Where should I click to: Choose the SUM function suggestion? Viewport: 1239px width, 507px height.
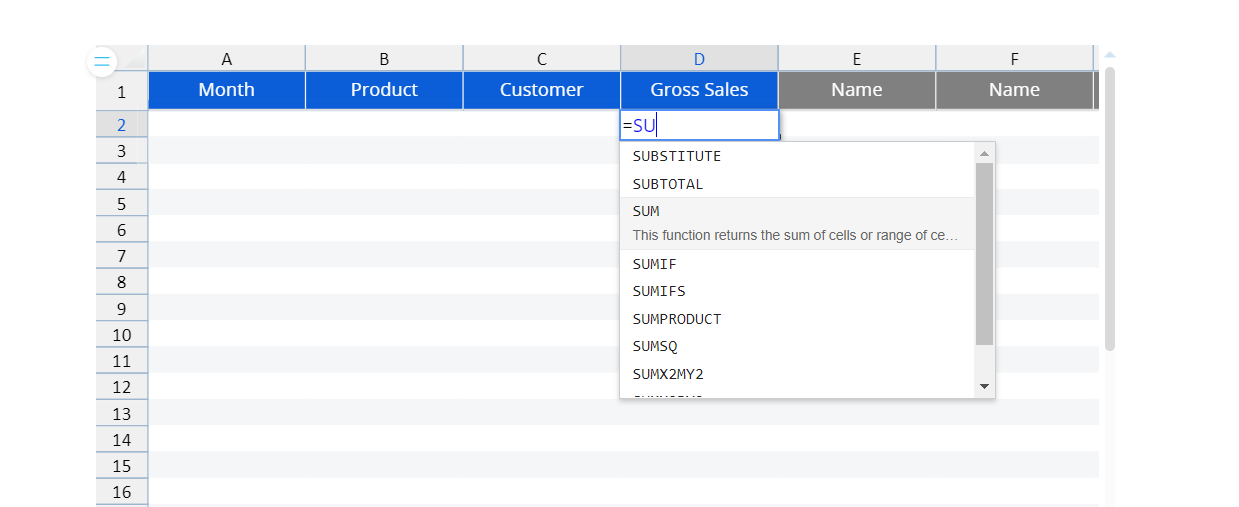coord(797,223)
